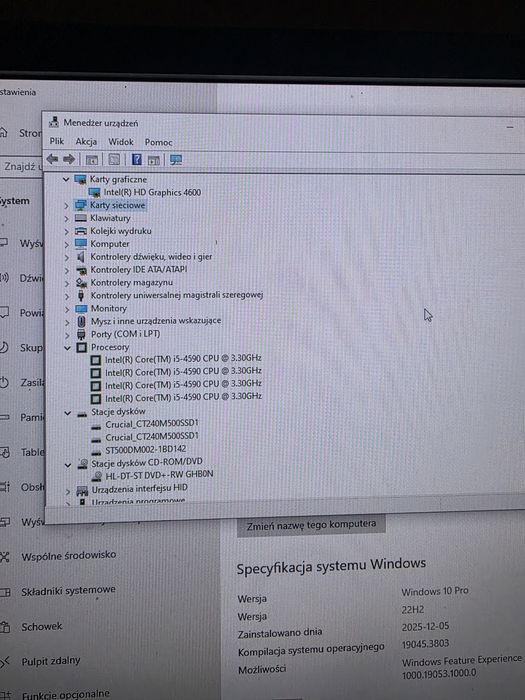Click the Klawiatury keyboard icon
The image size is (525, 700).
81,218
